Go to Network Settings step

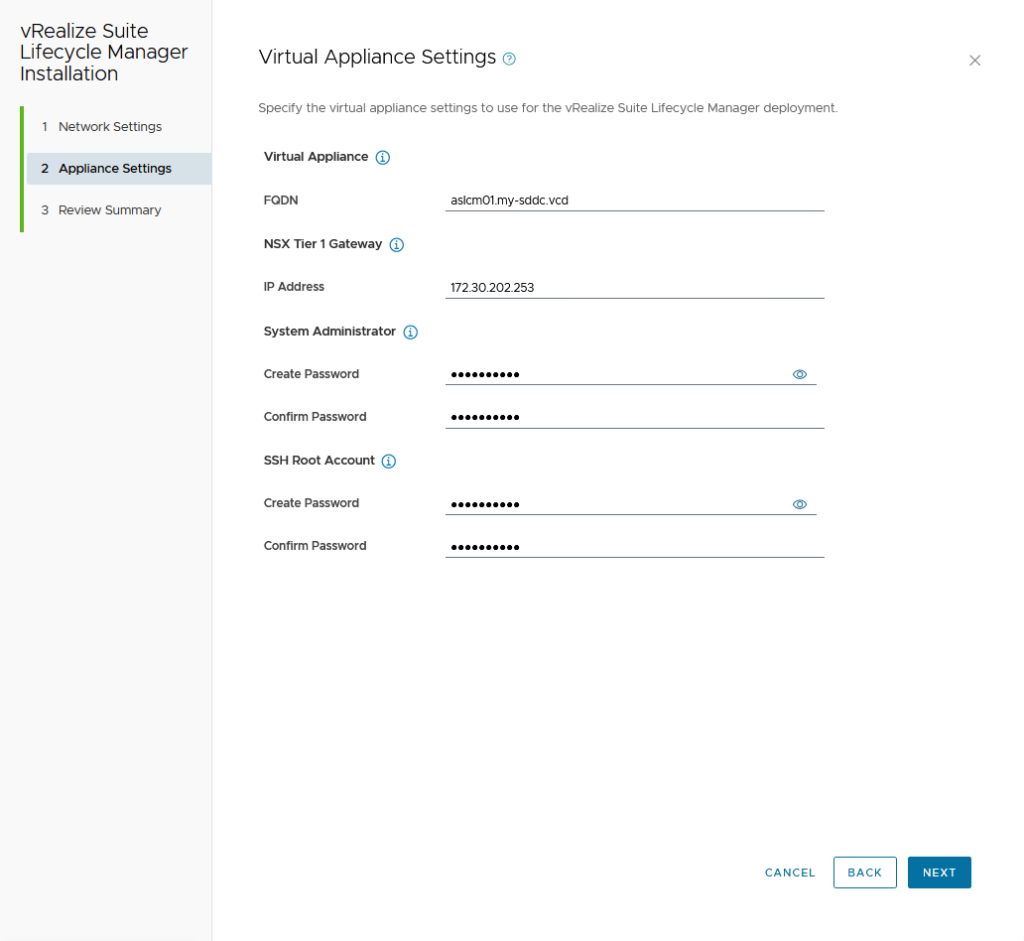coord(110,127)
